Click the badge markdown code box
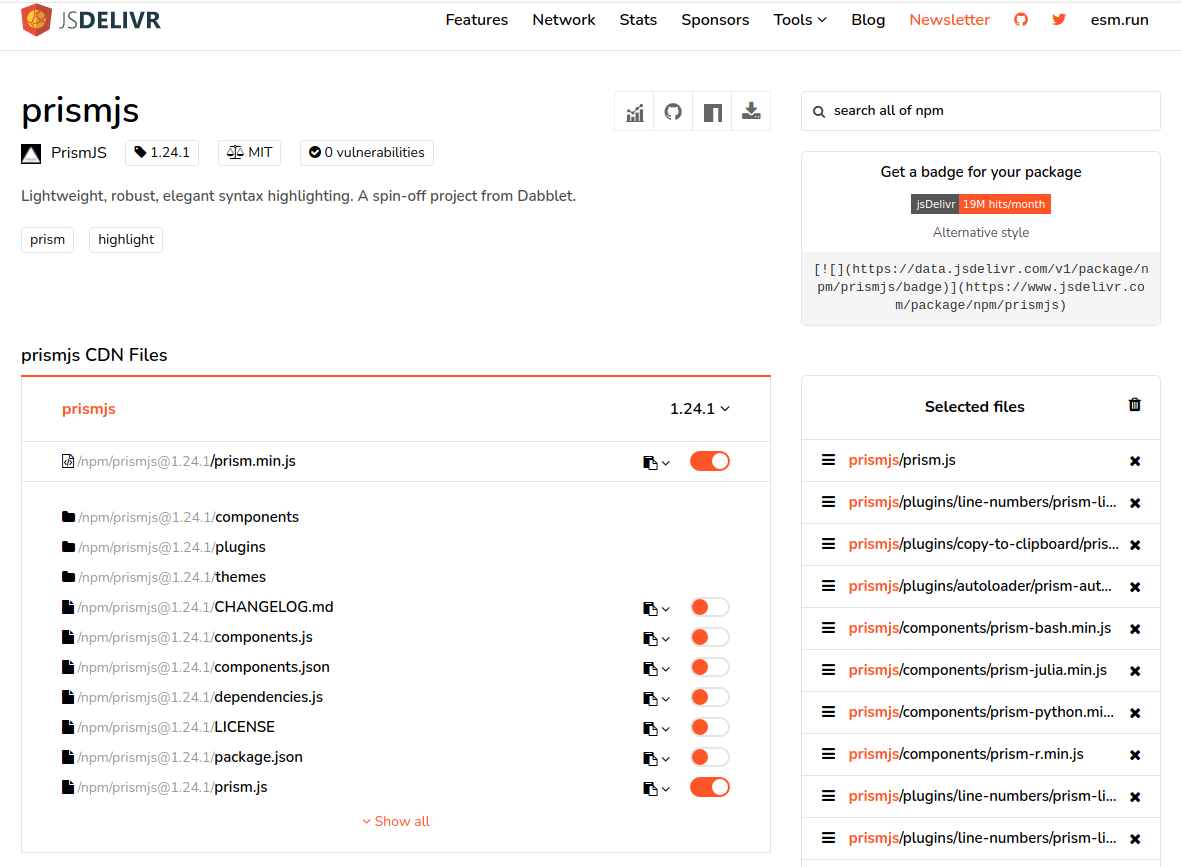The image size is (1182, 867). pos(981,288)
